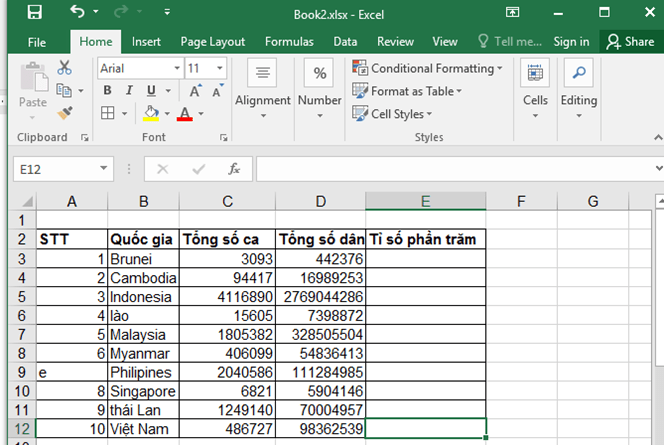Click the Borders icon in Font group
The image size is (664, 446).
click(108, 113)
